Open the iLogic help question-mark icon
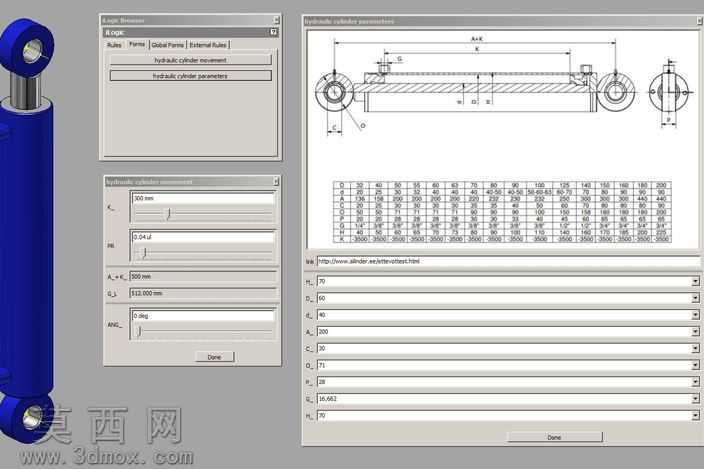Image resolution: width=704 pixels, height=469 pixels. pos(273,32)
